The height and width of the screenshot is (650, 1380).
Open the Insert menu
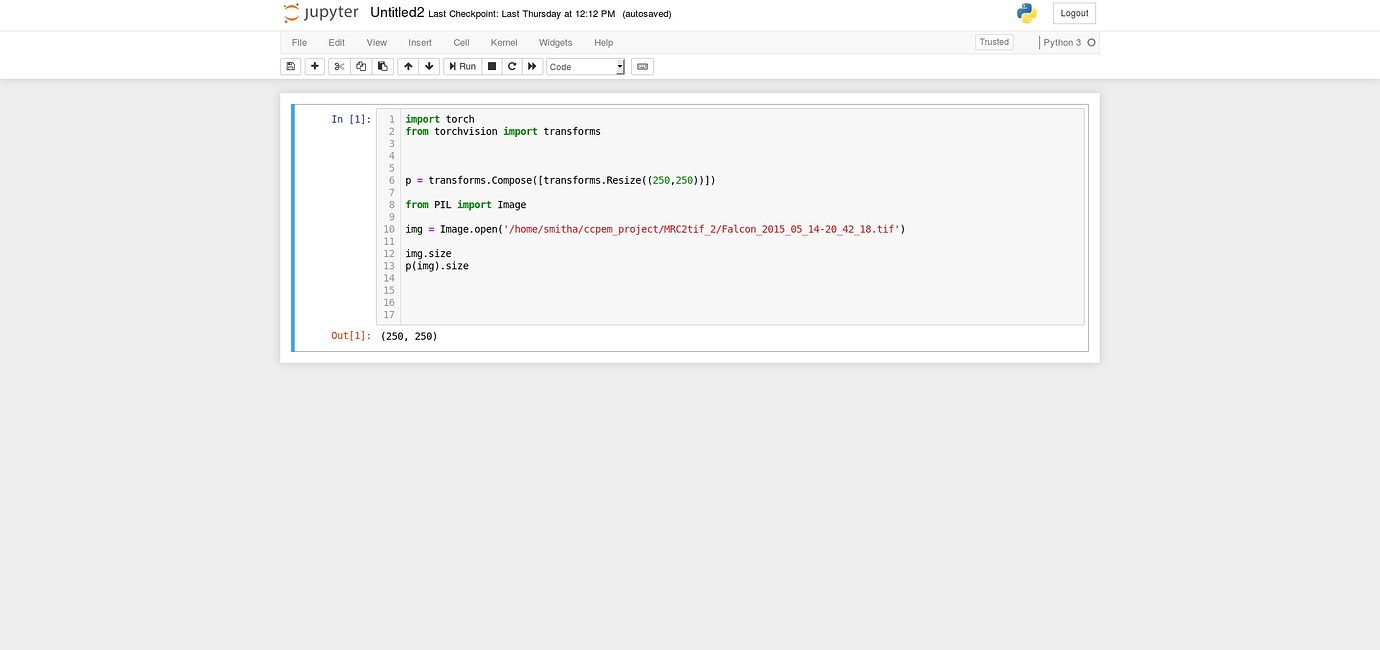419,43
